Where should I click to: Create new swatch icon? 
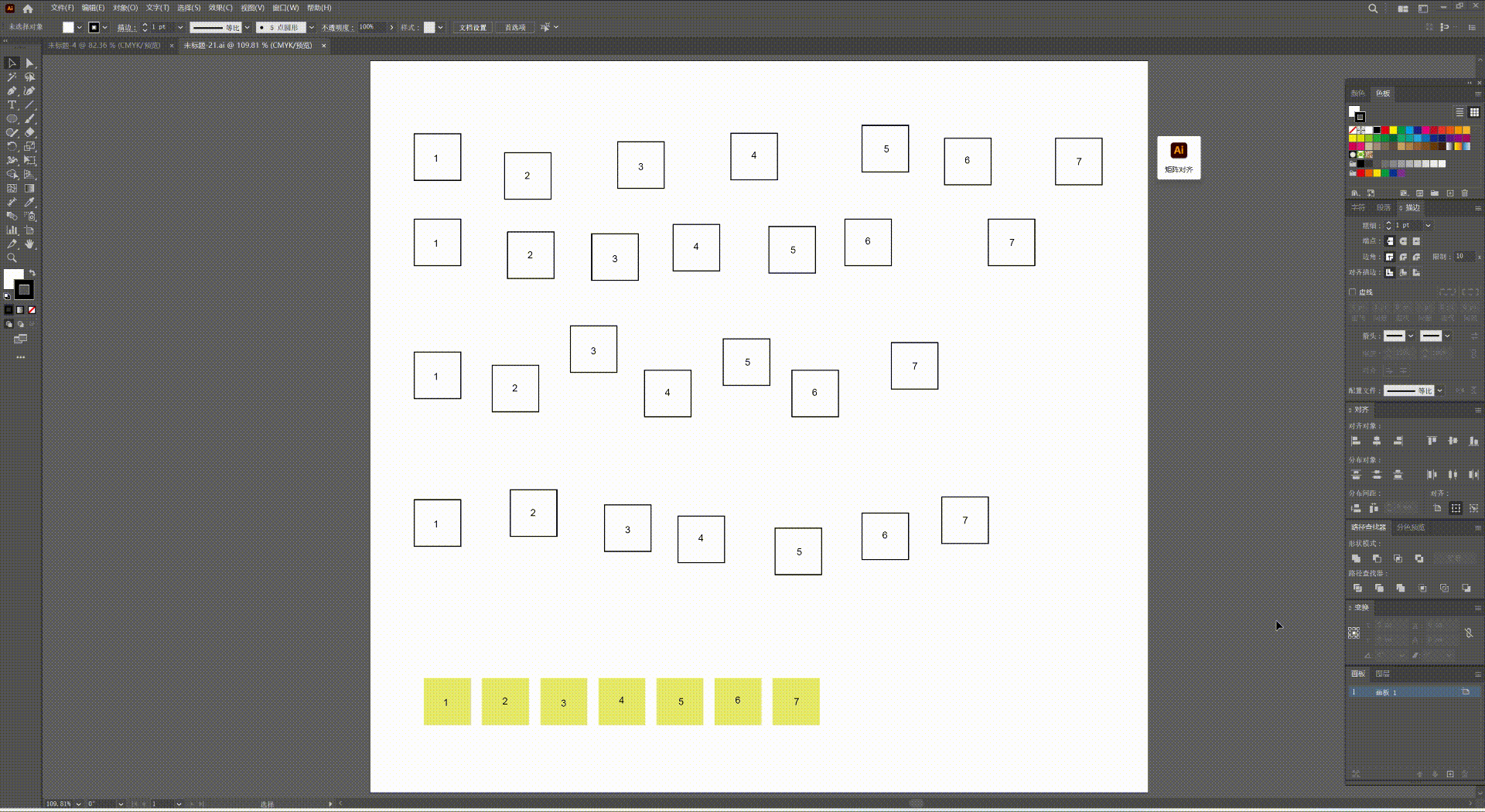pyautogui.click(x=1450, y=193)
